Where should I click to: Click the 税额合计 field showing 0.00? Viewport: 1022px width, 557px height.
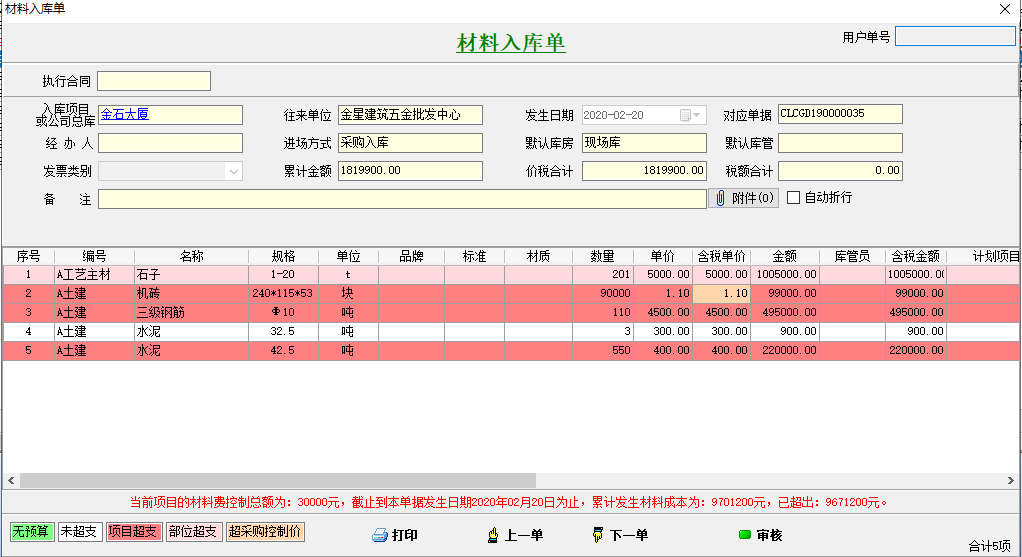[840, 171]
